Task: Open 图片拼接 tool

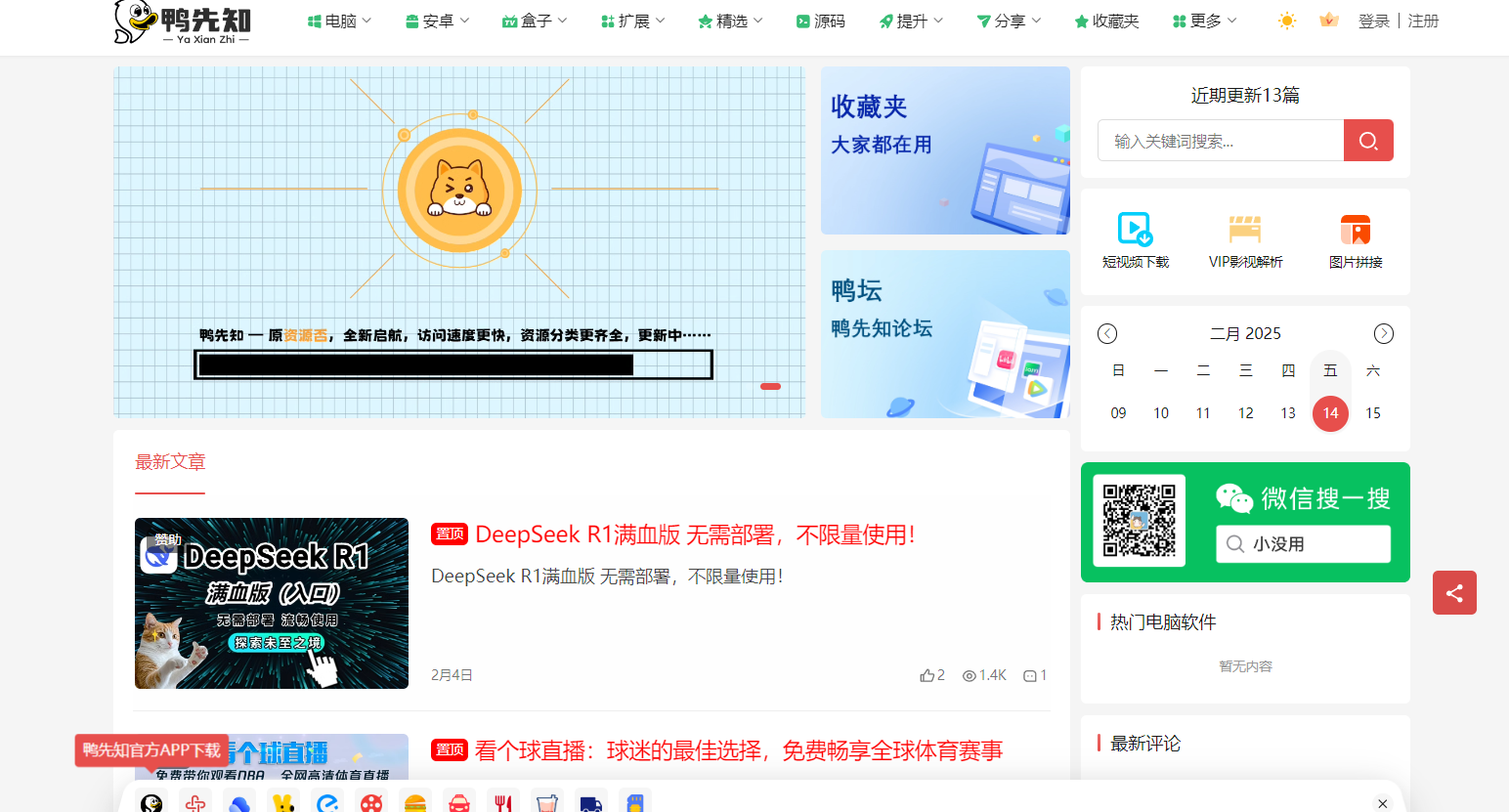Action: [1356, 240]
